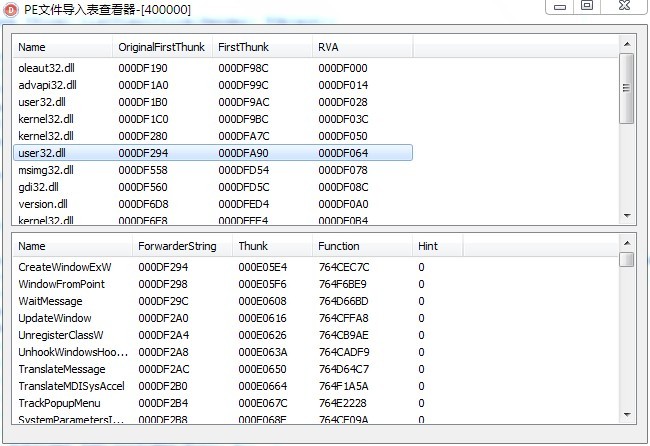Viewport: 650px width, 446px height.
Task: Select the WindowFromPoint function row
Action: (238, 284)
